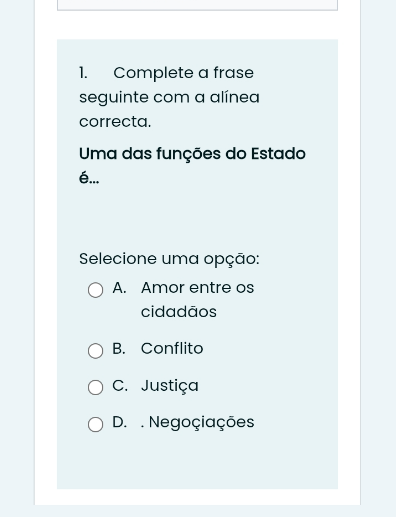
Task: Click the 'Selecione uma opção:' prompt text
Action: coord(169,259)
